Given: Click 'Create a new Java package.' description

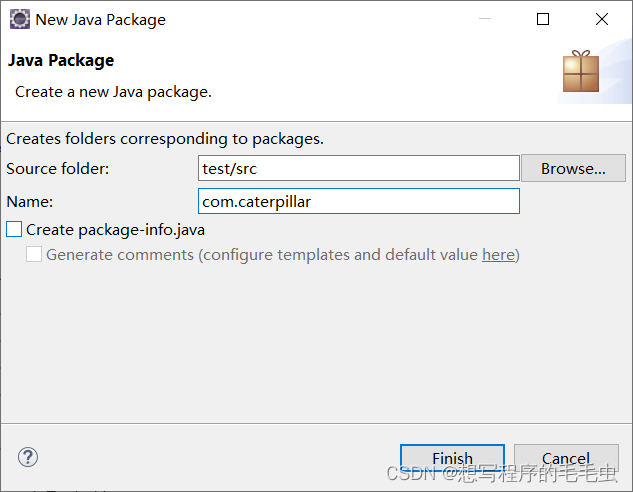Looking at the screenshot, I should click(113, 92).
